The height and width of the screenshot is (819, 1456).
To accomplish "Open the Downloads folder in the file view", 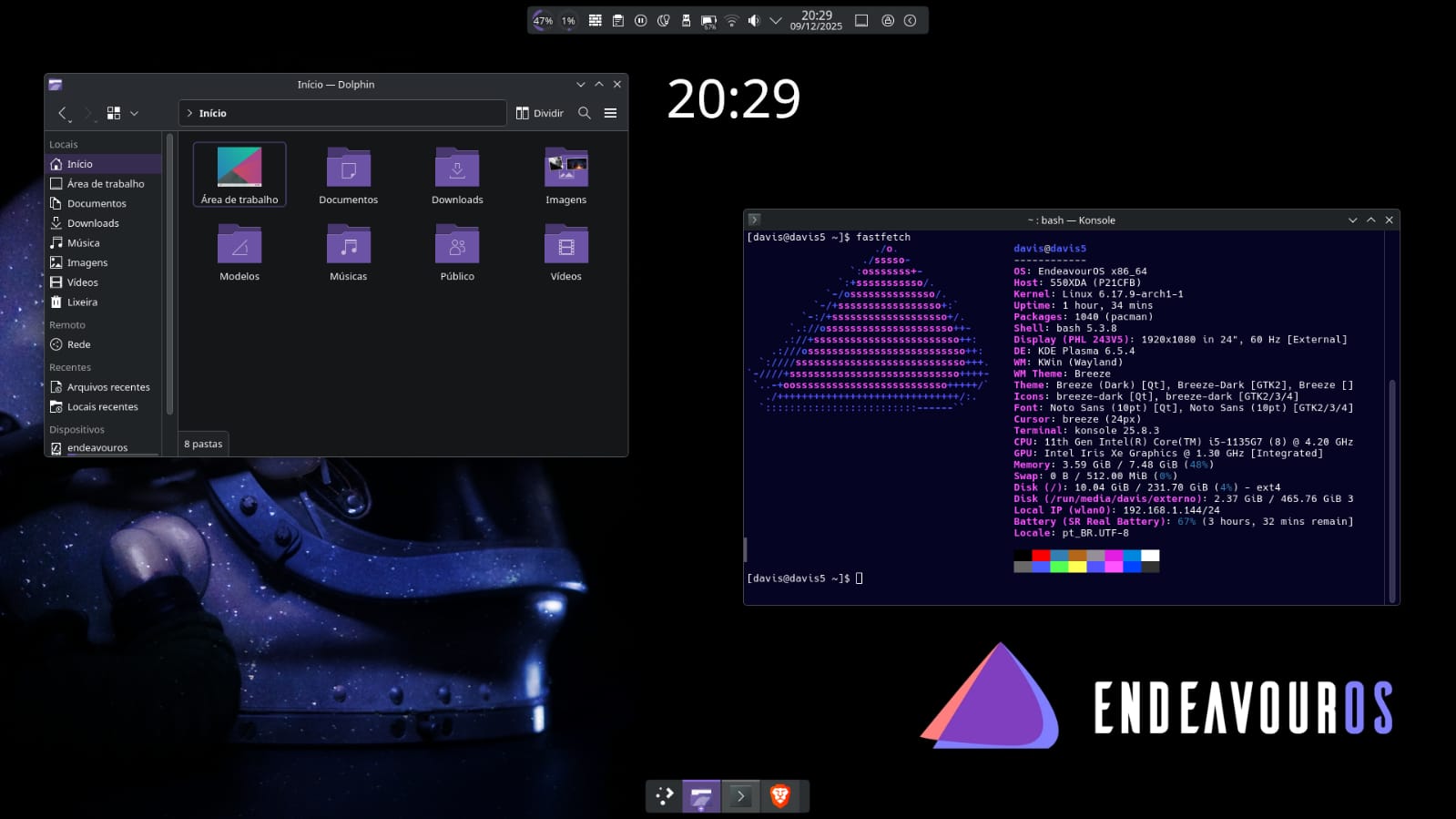I will tap(457, 175).
